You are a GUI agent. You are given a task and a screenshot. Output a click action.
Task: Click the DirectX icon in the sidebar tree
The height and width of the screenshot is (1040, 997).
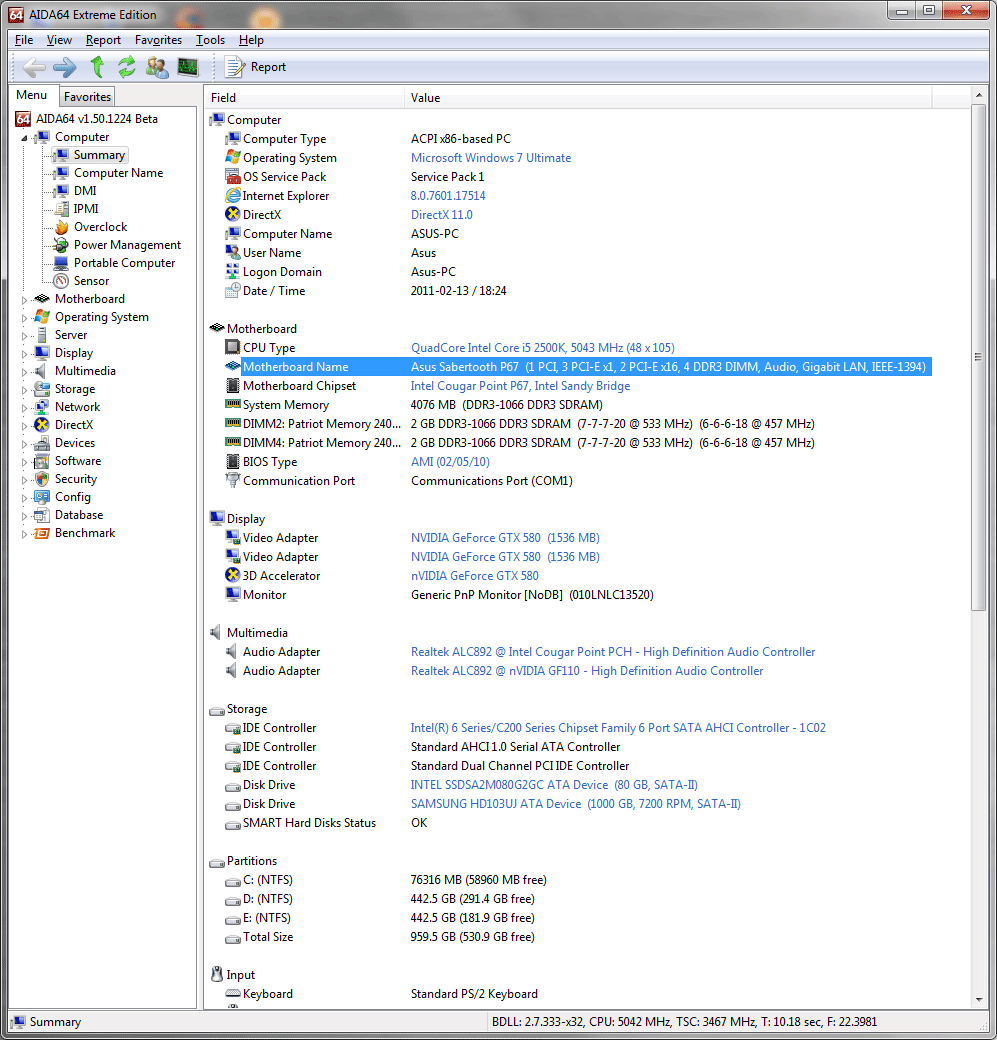42,424
